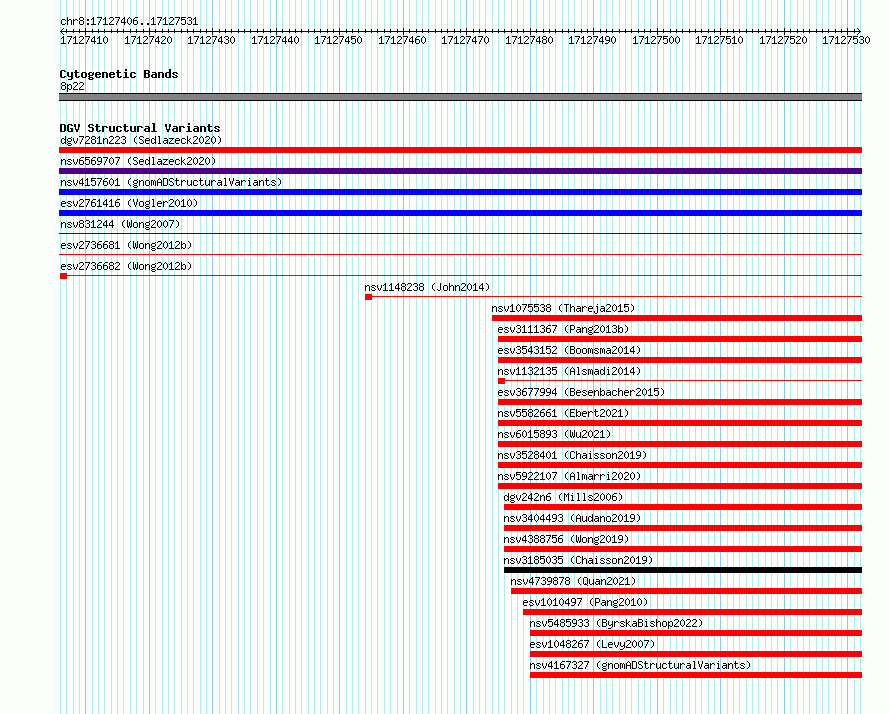Open the nsv5922107 (Almarri2020) variant label
Screen dimensions: 890x714
(x=569, y=476)
